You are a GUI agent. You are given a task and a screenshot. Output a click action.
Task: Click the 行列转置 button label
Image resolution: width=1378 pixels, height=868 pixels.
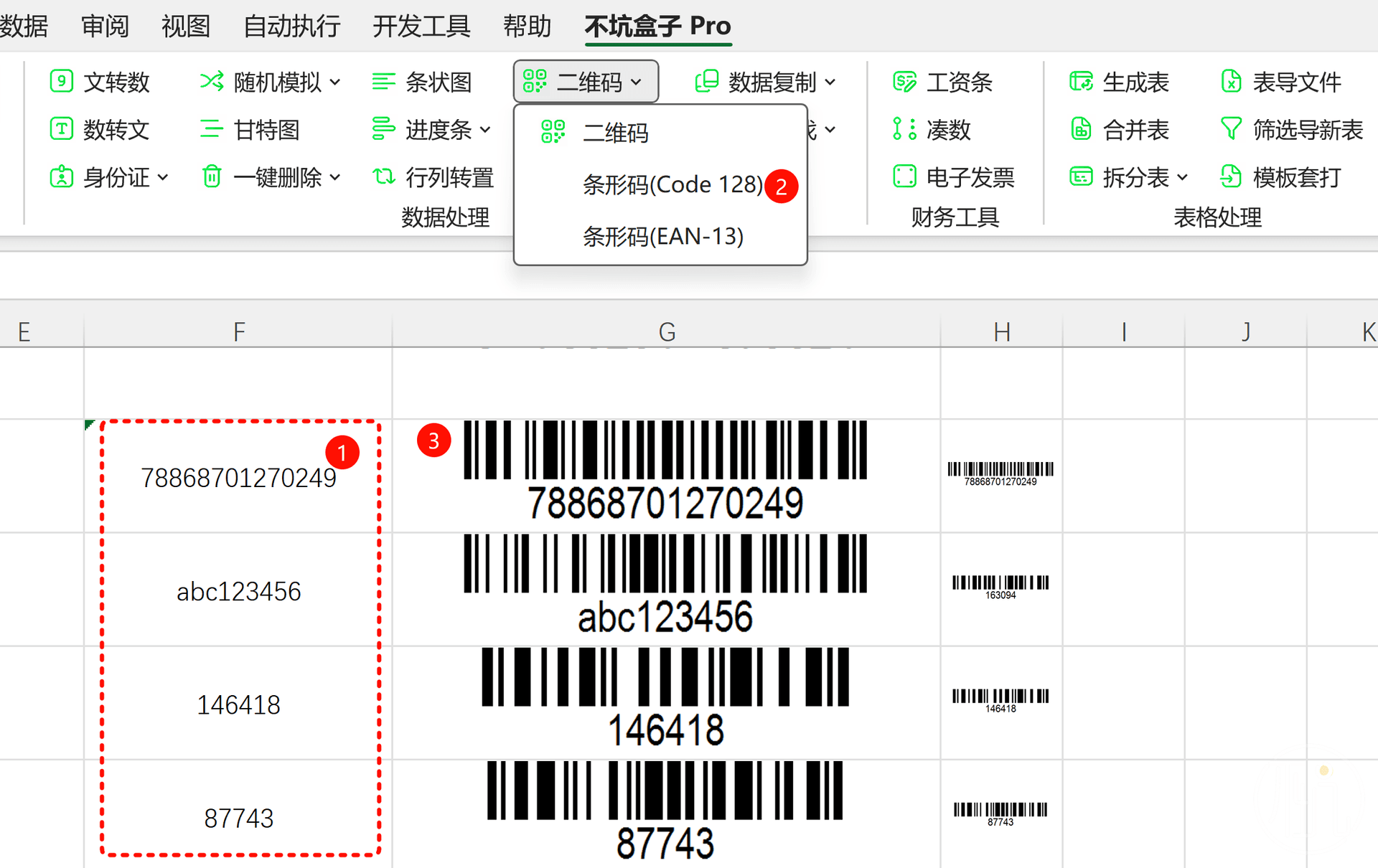click(x=450, y=177)
